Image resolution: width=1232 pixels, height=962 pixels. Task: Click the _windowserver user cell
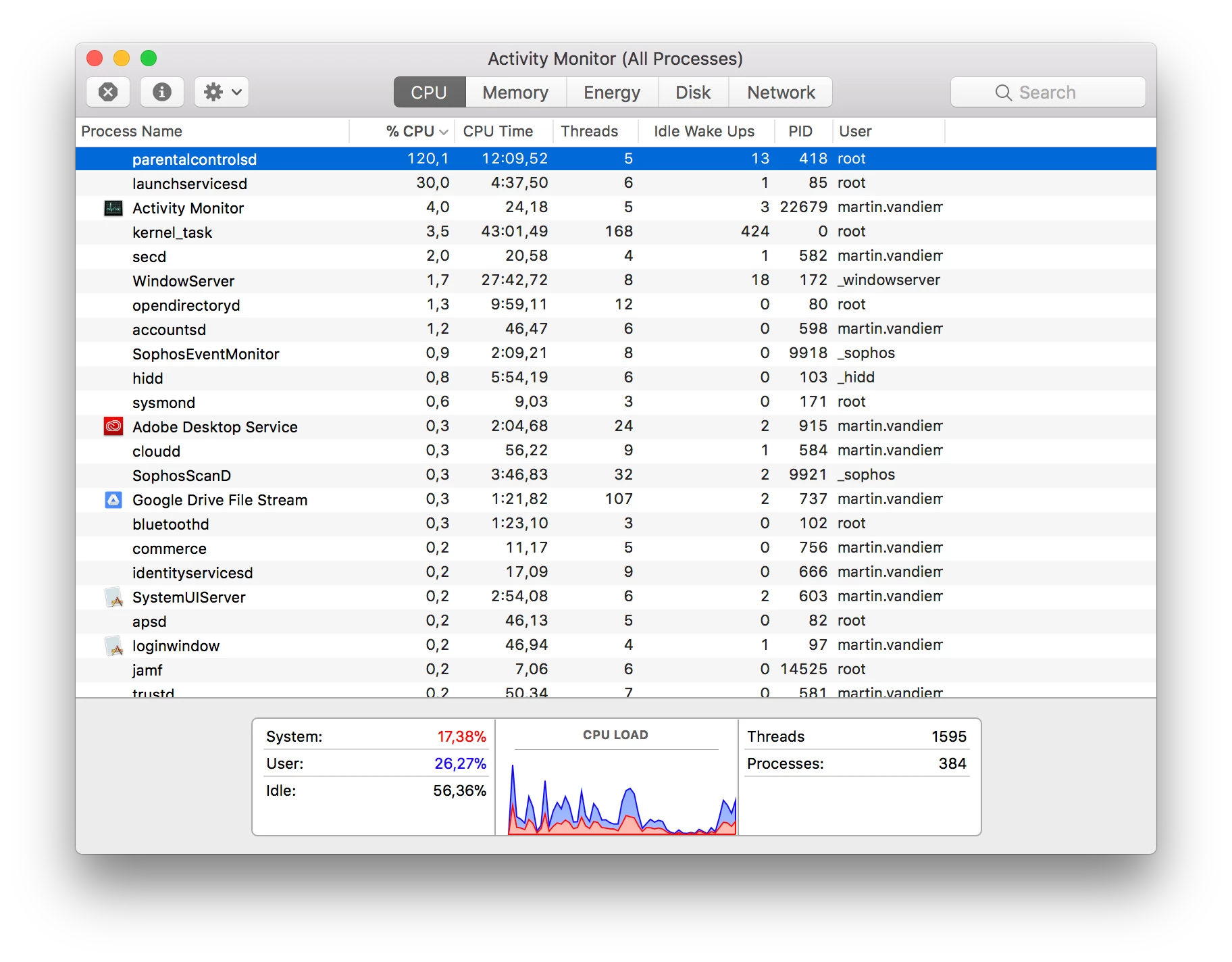(x=889, y=280)
